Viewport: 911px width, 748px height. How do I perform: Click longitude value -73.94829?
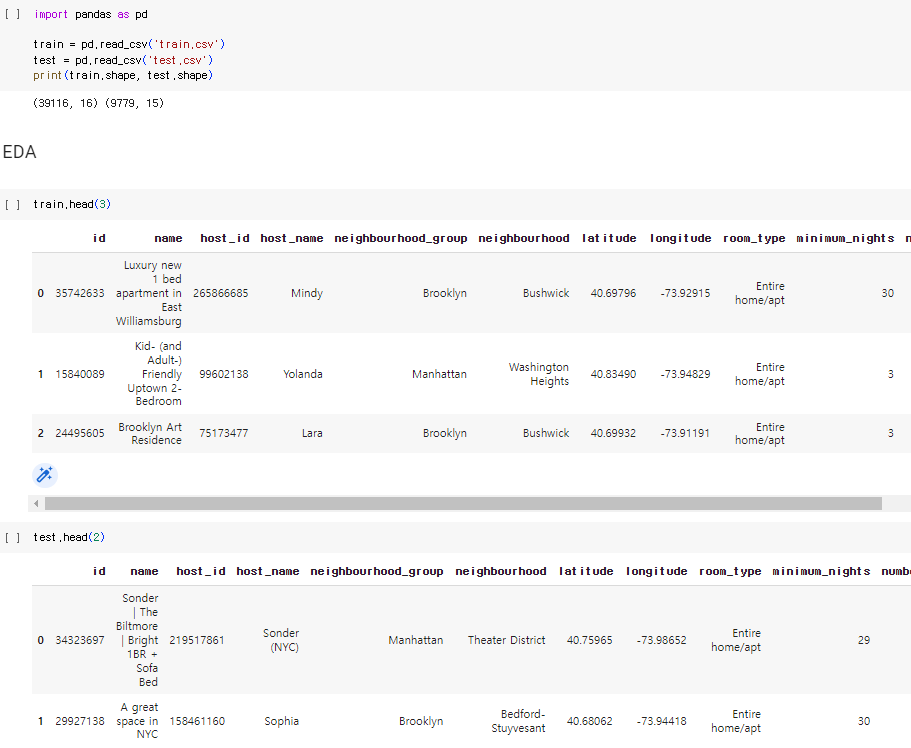(x=685, y=374)
